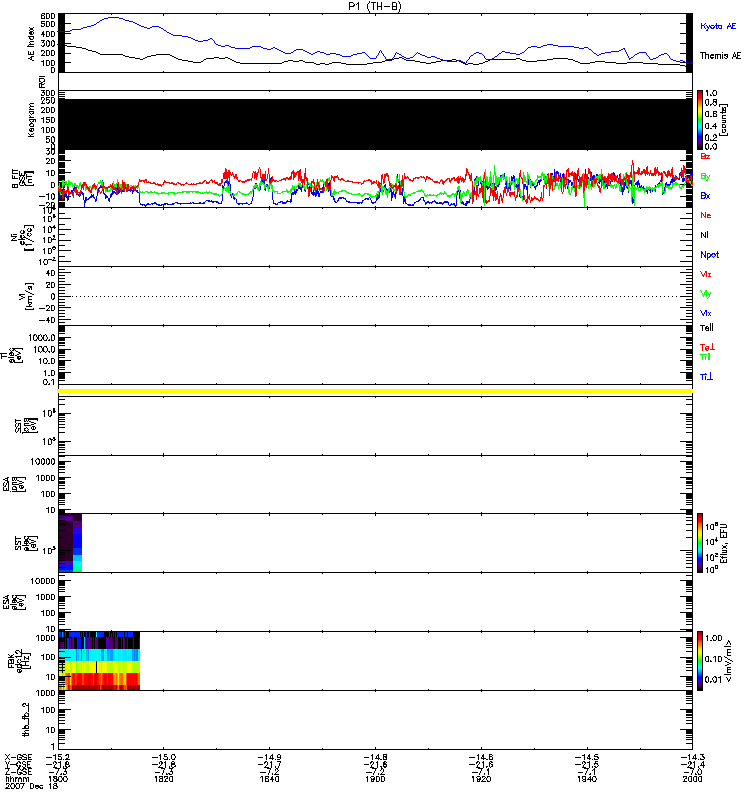Click the 1940 time tick label

click(587, 779)
